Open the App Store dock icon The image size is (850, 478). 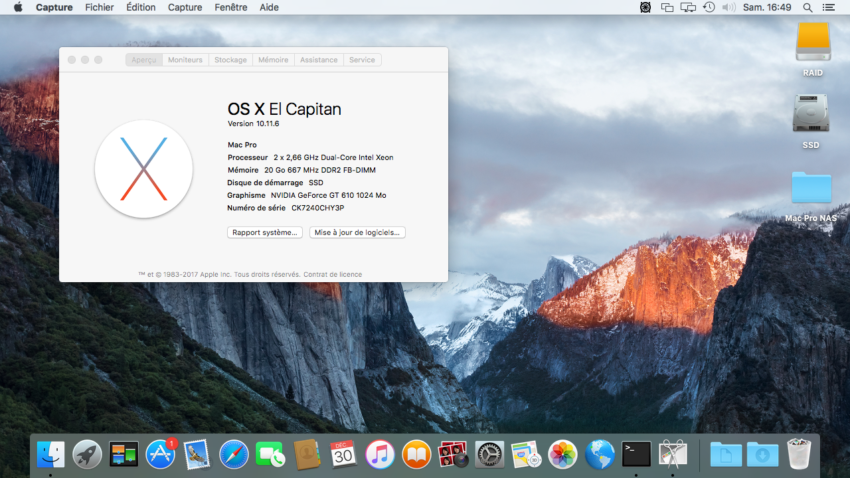coord(160,454)
